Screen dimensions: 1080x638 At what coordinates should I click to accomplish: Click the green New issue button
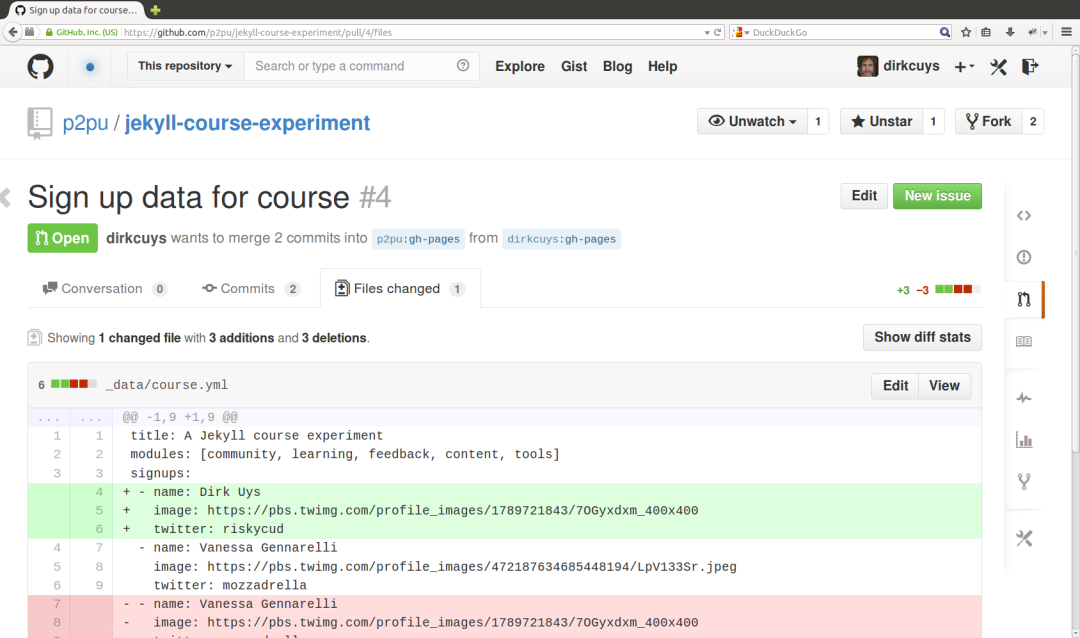(x=937, y=196)
